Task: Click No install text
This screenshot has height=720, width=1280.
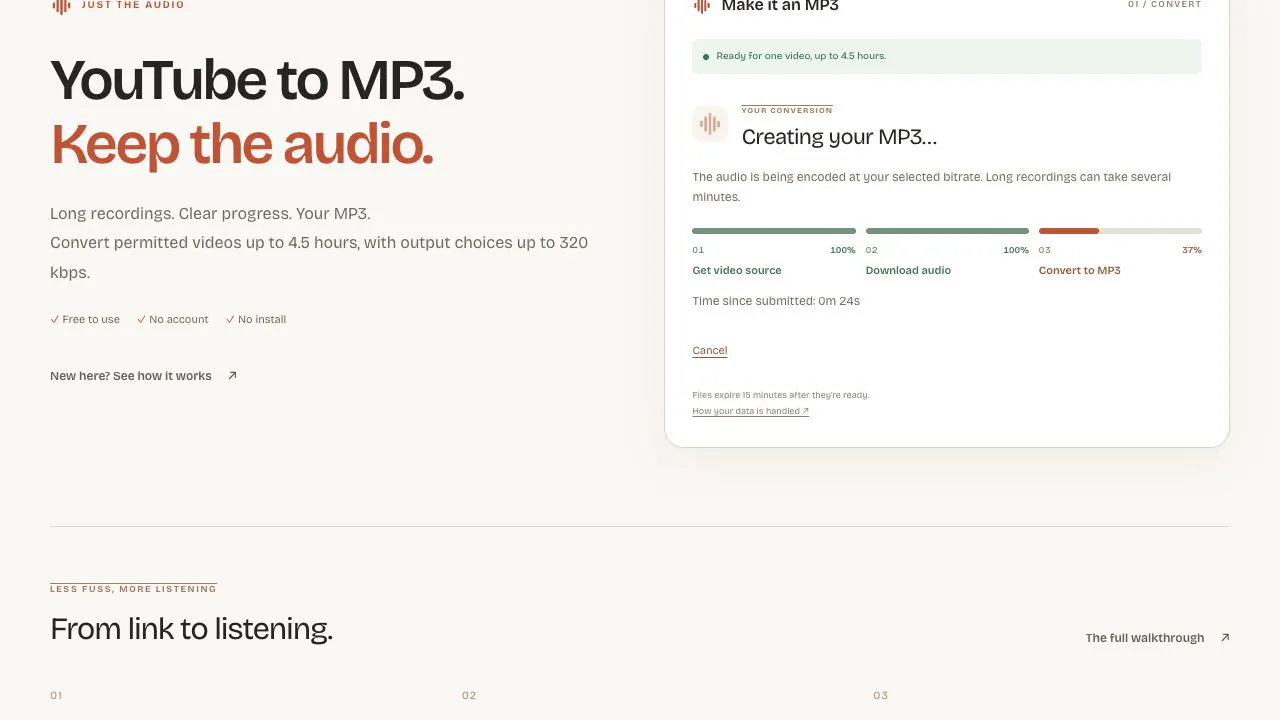Action: 262,320
